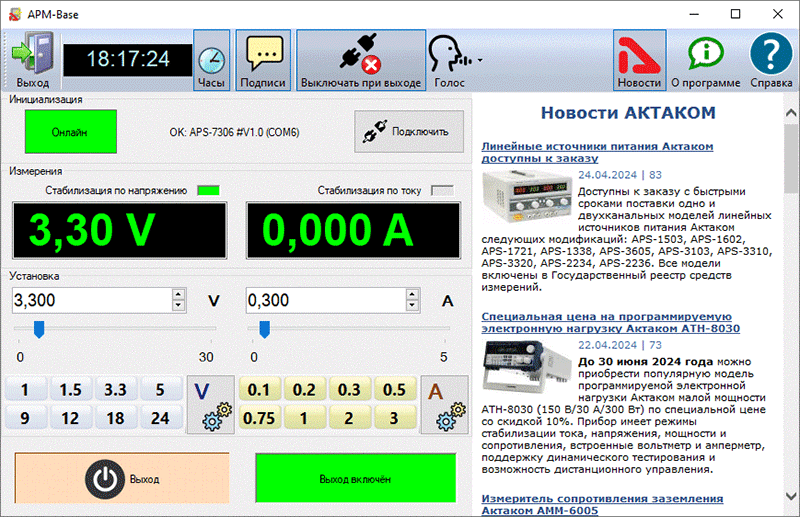Open Справка help question icon
The image size is (800, 517).
(771, 60)
